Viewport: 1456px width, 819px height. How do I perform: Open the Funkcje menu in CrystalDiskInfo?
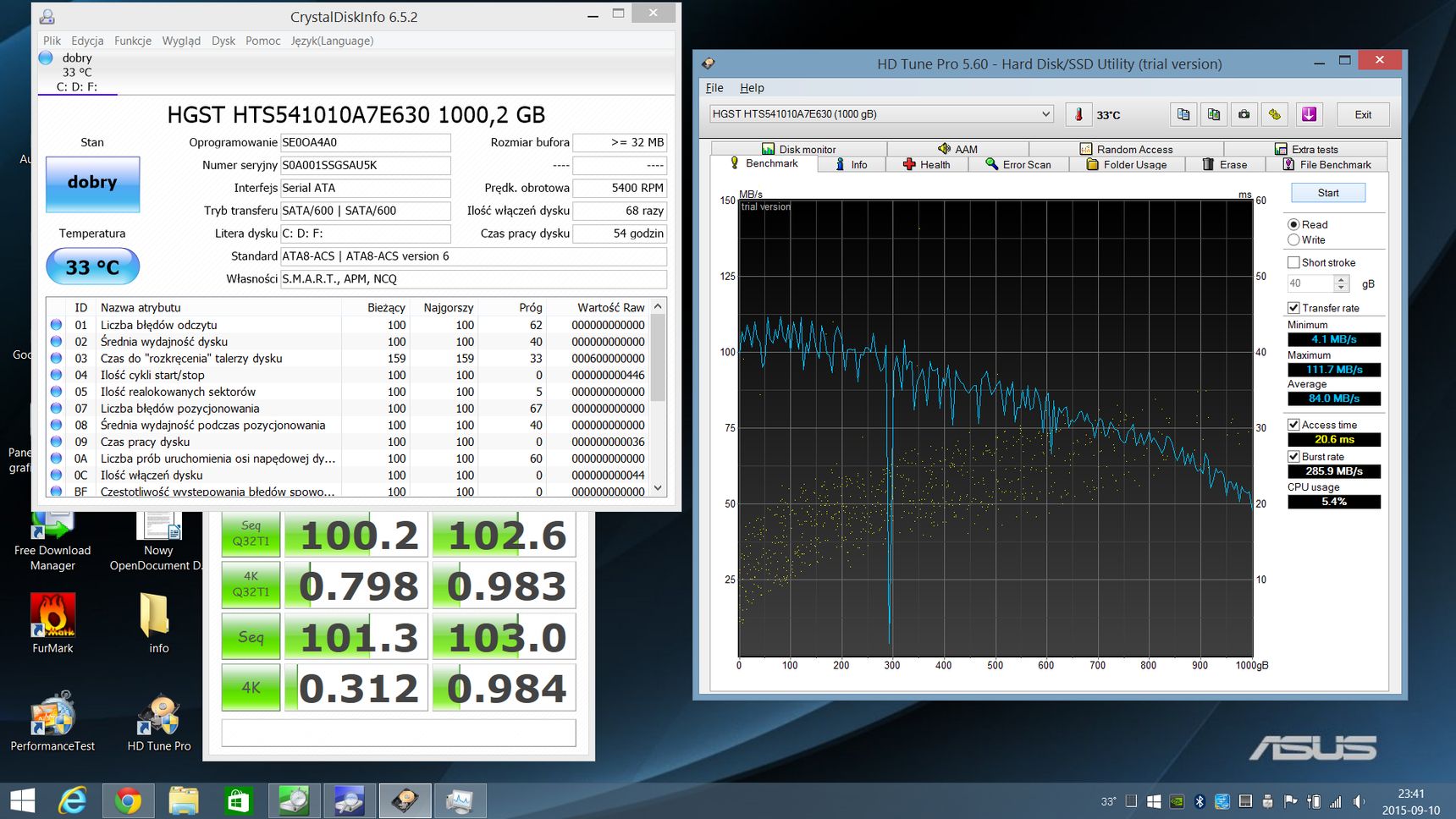tap(133, 41)
